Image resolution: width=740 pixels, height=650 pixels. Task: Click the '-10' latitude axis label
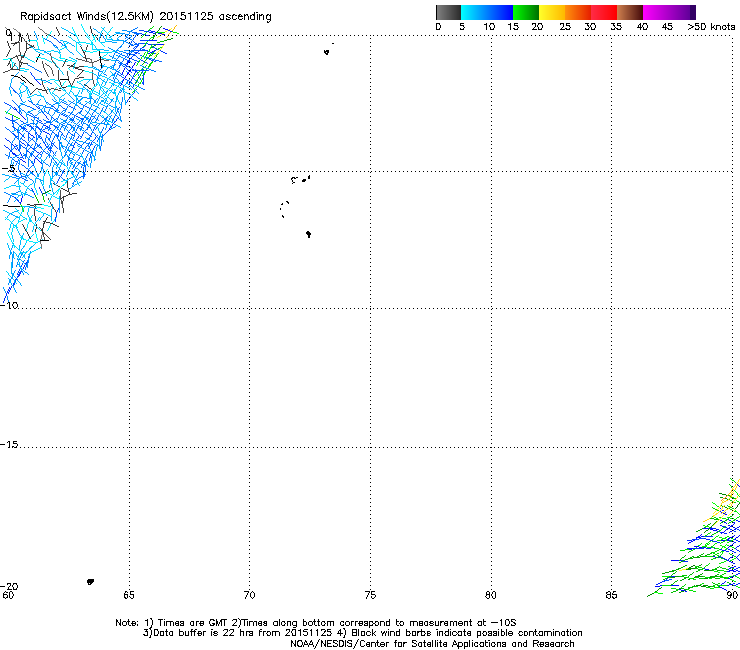(x=9, y=305)
